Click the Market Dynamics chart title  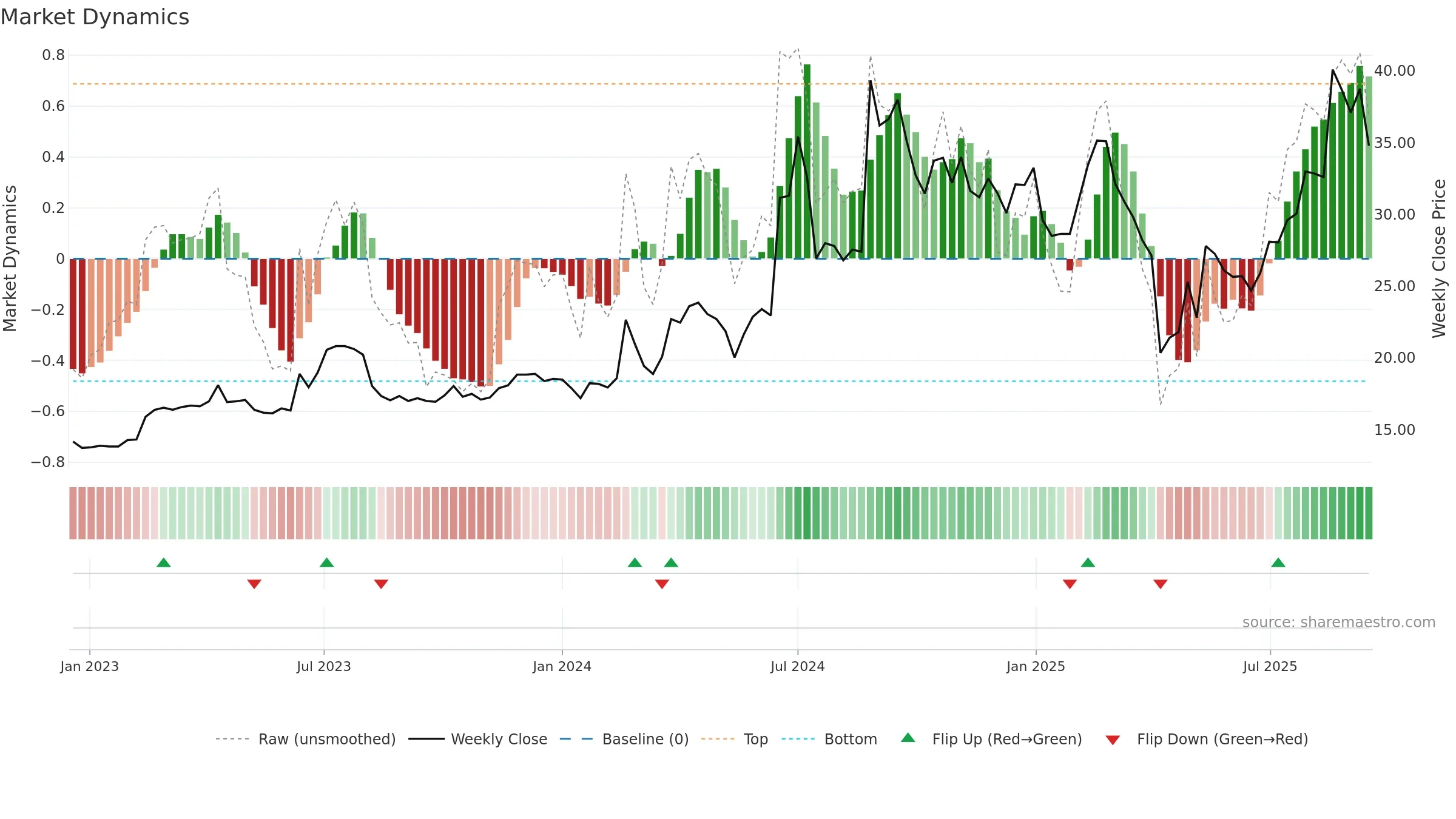tap(95, 17)
